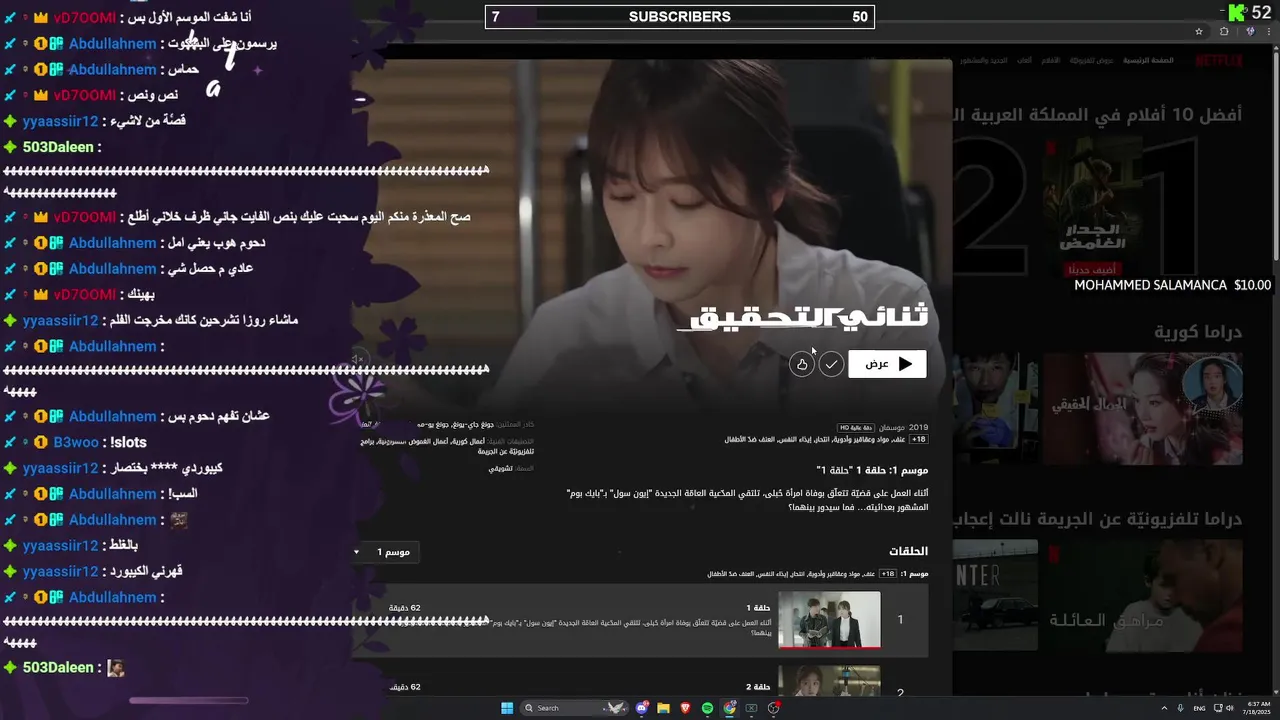Open File Explorer from the taskbar
The height and width of the screenshot is (720, 1280).
pos(663,708)
